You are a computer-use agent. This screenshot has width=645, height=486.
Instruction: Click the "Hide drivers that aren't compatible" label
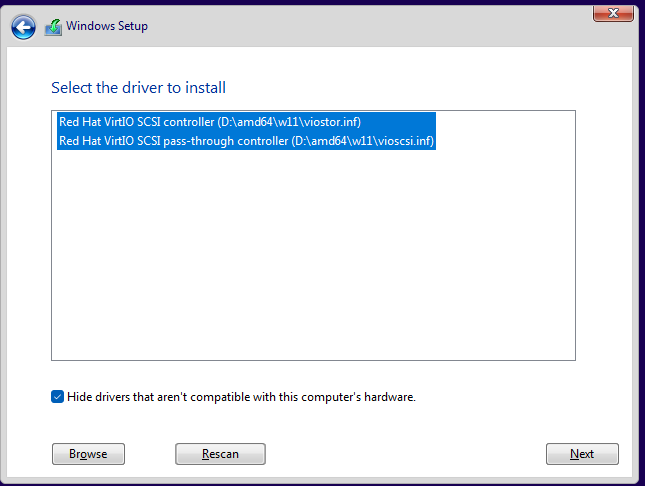[x=240, y=397]
